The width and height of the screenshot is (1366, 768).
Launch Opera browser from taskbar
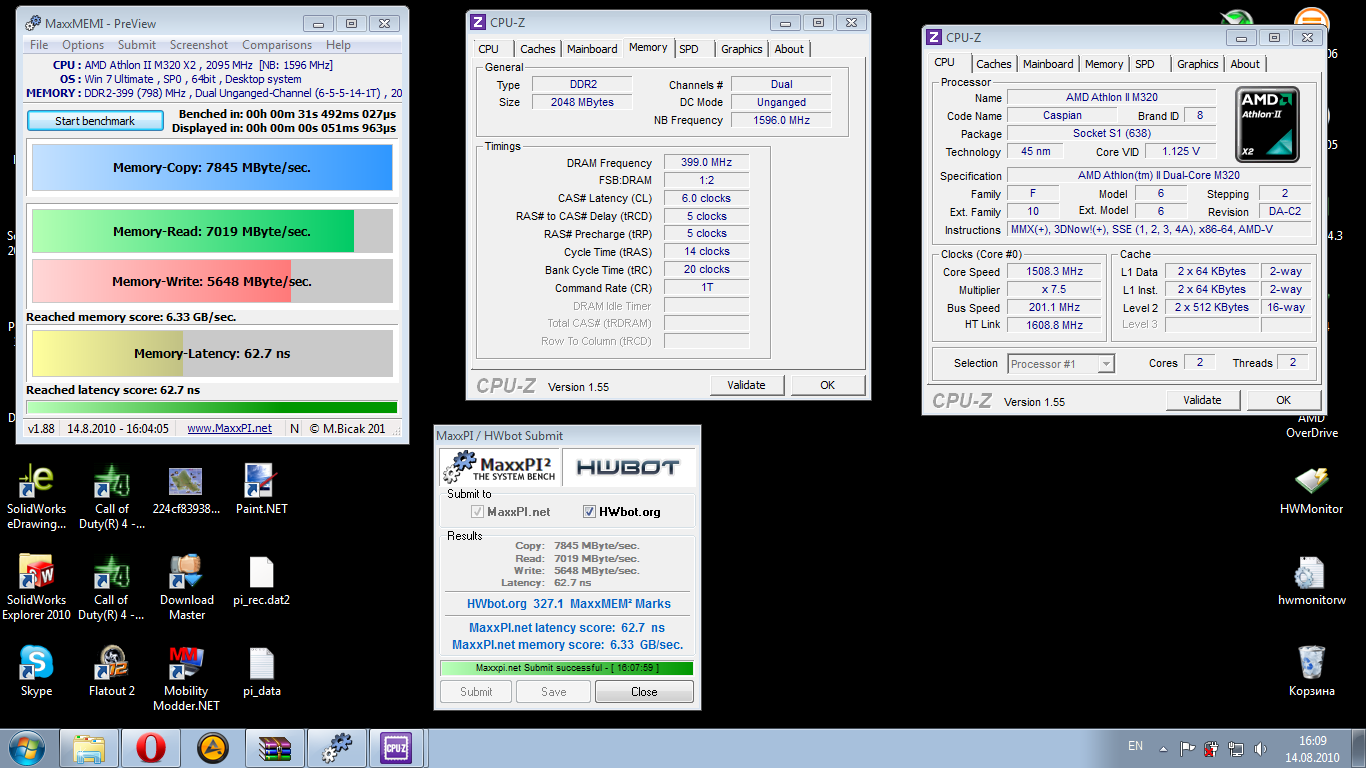pos(150,748)
